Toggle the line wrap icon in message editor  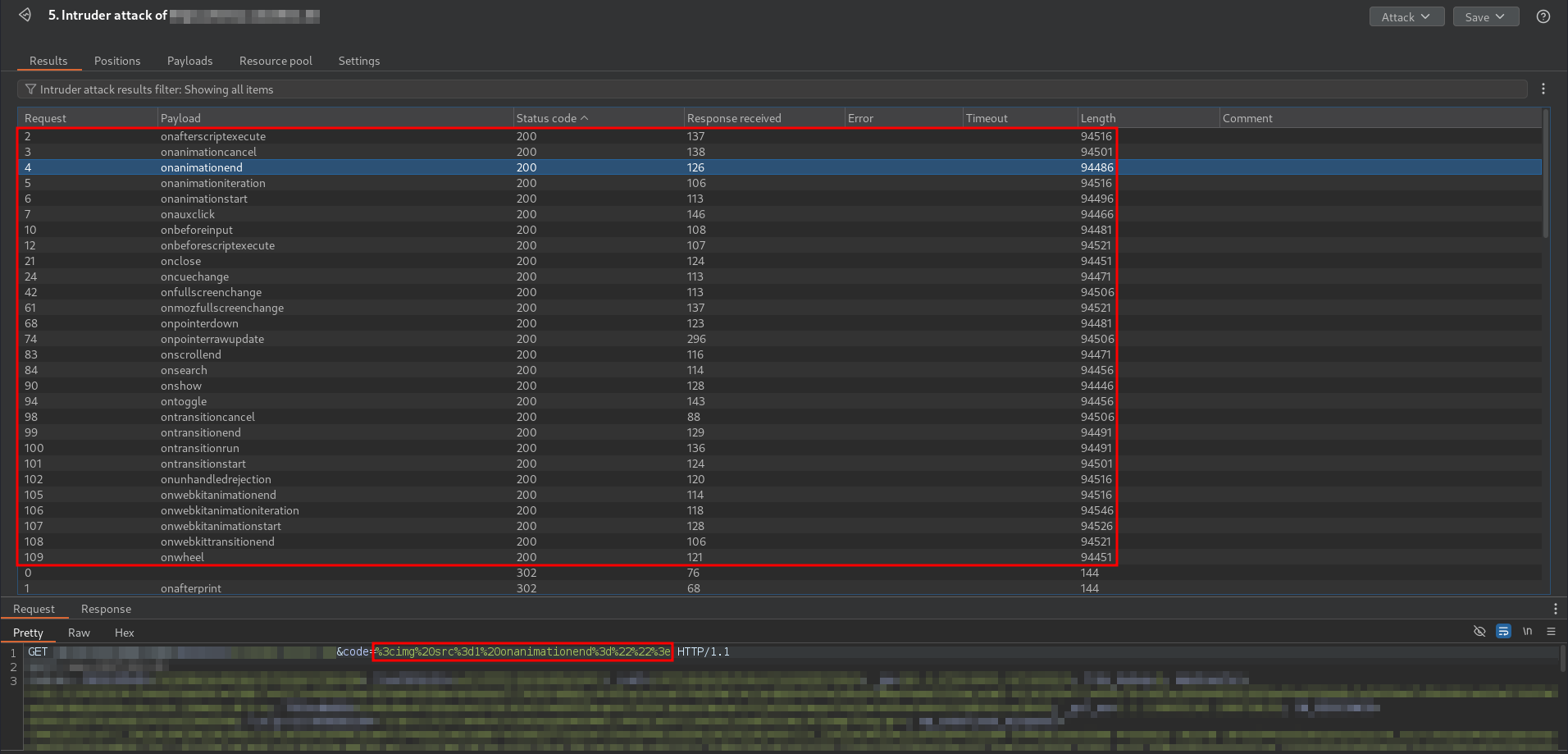[1503, 631]
